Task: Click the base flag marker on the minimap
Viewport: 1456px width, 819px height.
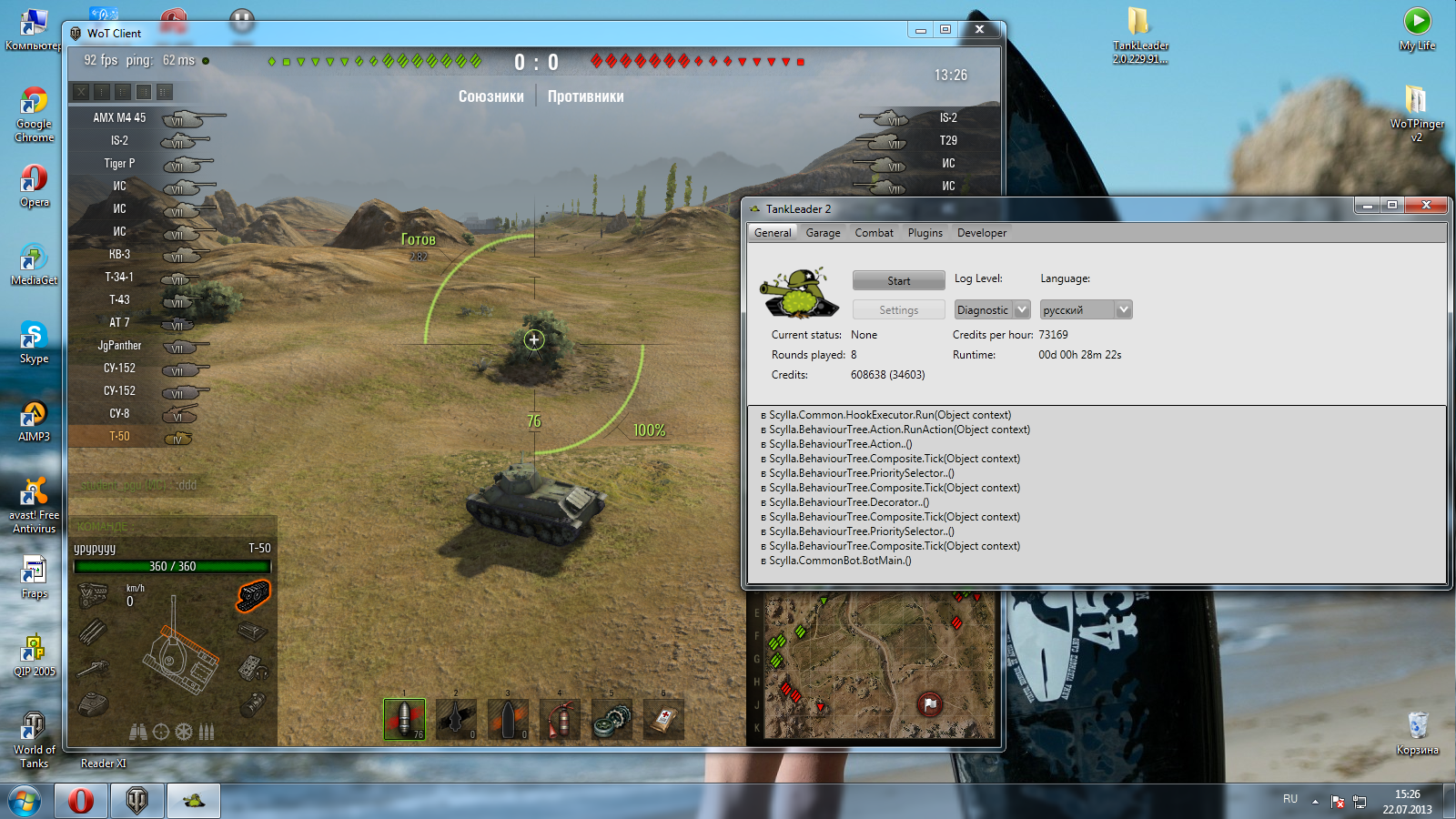Action: (929, 704)
